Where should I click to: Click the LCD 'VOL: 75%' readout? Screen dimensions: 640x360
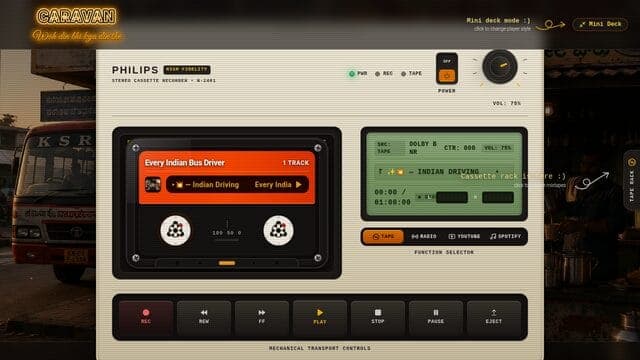(x=498, y=148)
